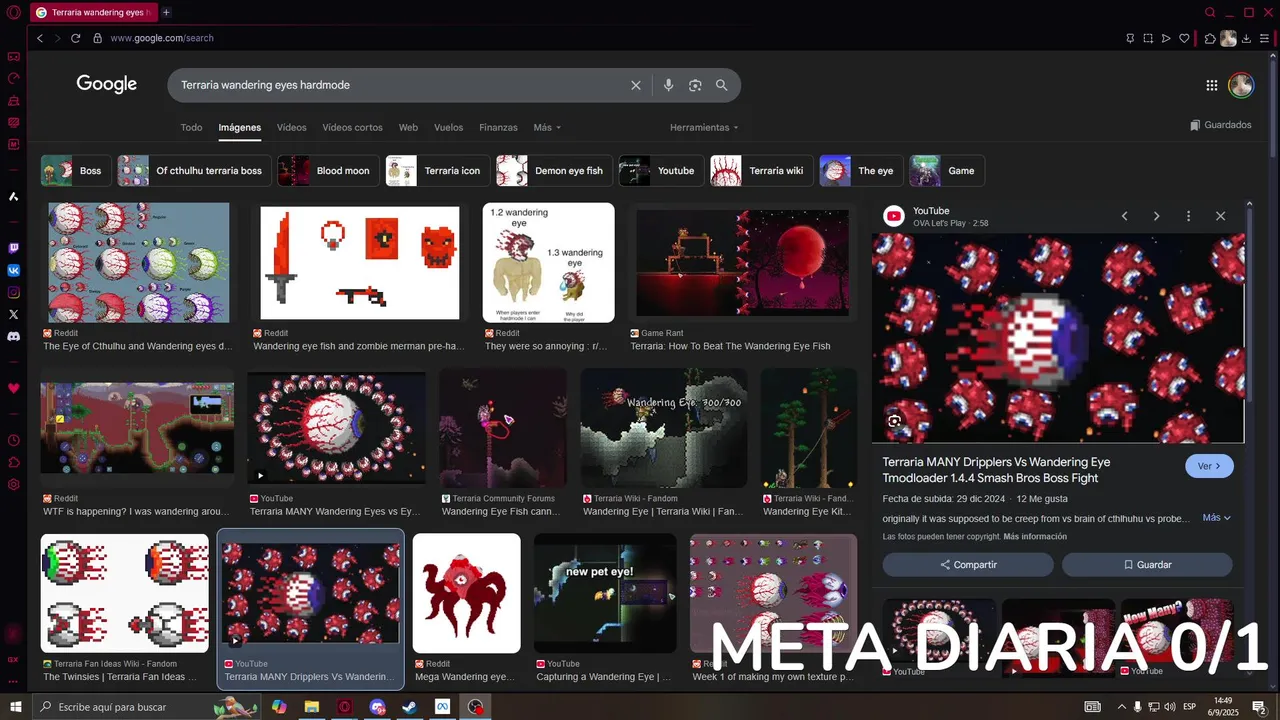This screenshot has width=1280, height=720.
Task: Close the image preview panel
Action: point(1220,216)
